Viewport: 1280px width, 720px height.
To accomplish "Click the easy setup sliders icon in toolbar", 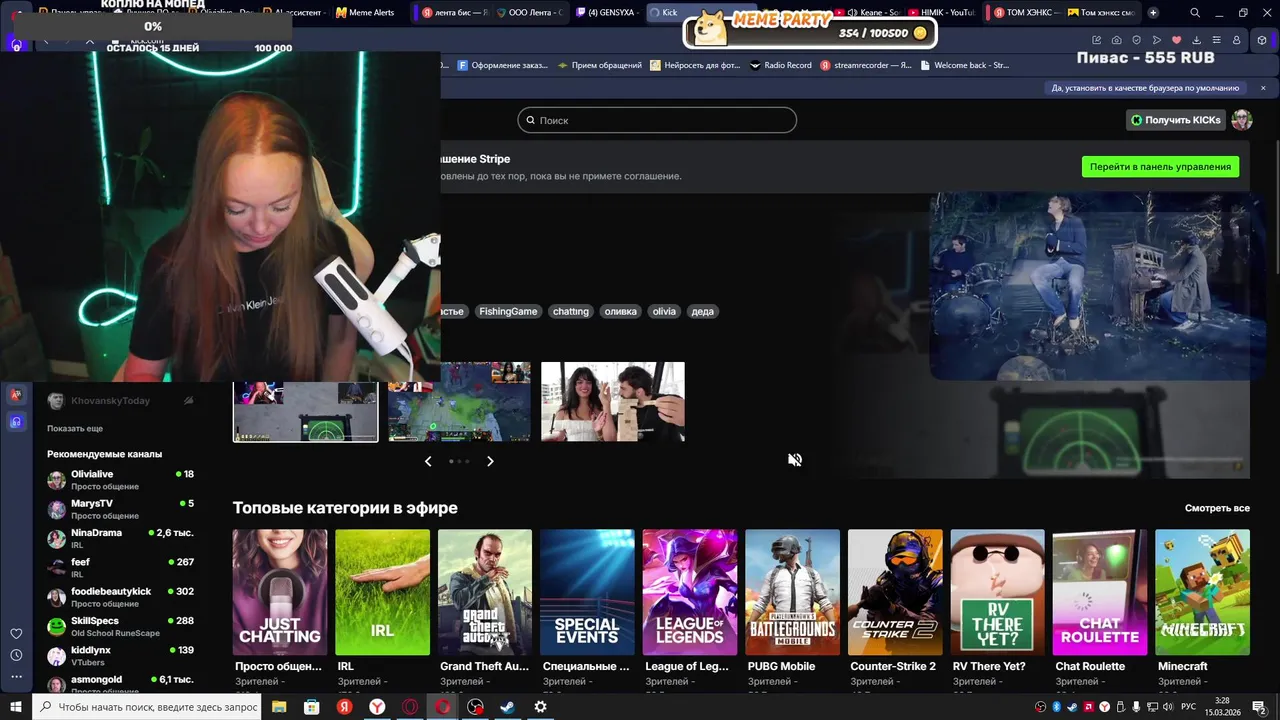I will [1216, 40].
